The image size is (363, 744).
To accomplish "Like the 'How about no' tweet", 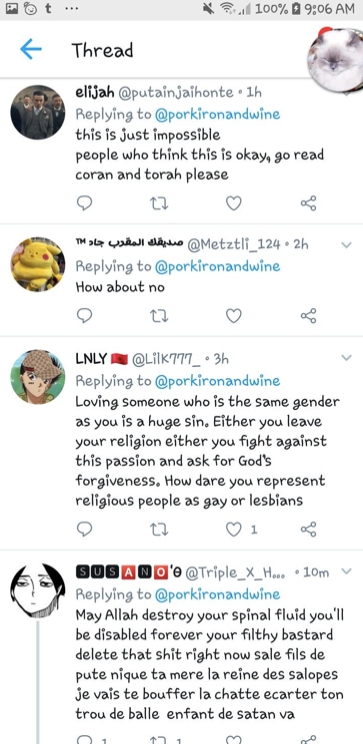I will 233,316.
